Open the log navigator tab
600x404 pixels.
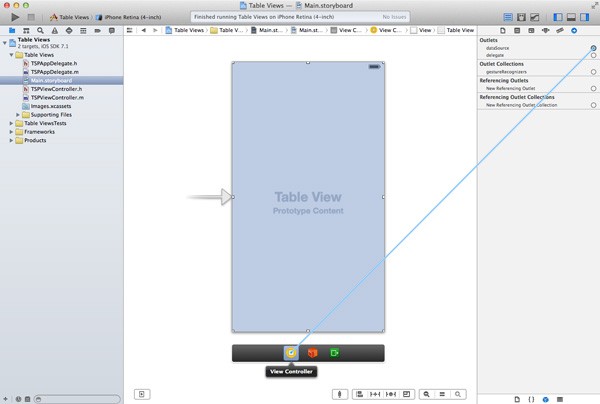point(112,30)
